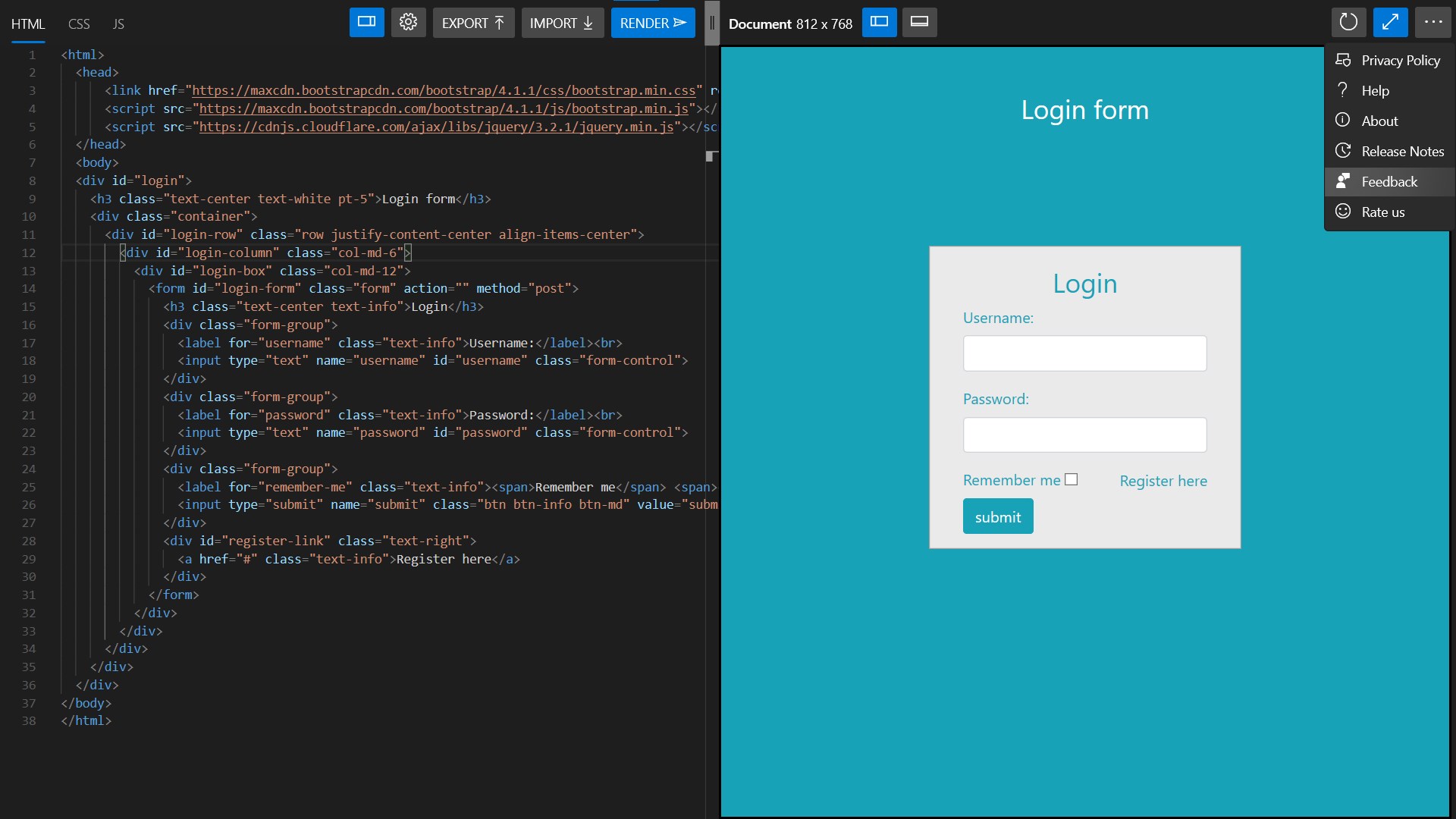1456x819 pixels.
Task: Open the EXPORT dropdown button
Action: click(473, 23)
